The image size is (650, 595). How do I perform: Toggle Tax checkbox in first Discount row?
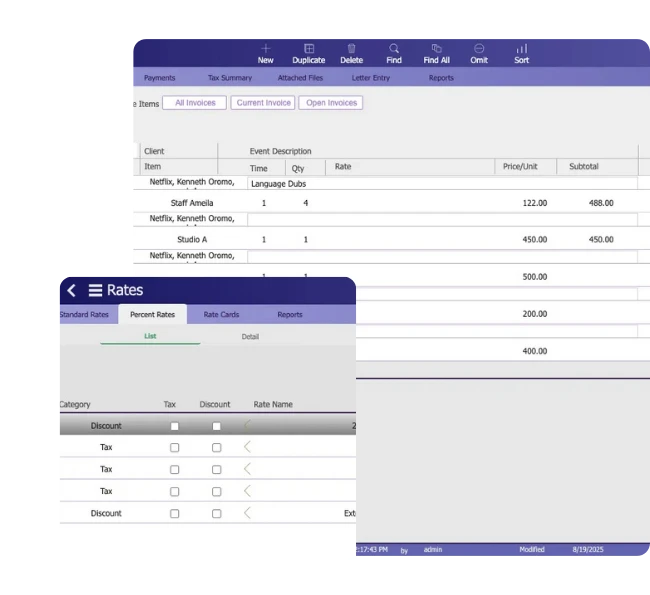[175, 426]
